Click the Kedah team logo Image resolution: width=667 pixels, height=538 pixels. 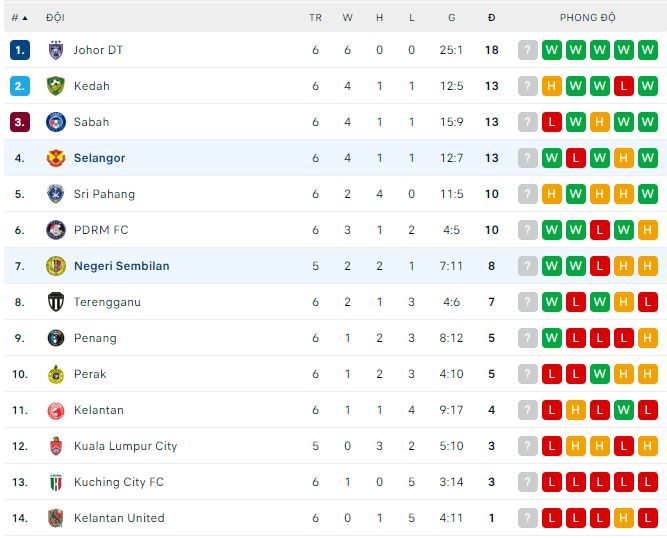click(56, 86)
